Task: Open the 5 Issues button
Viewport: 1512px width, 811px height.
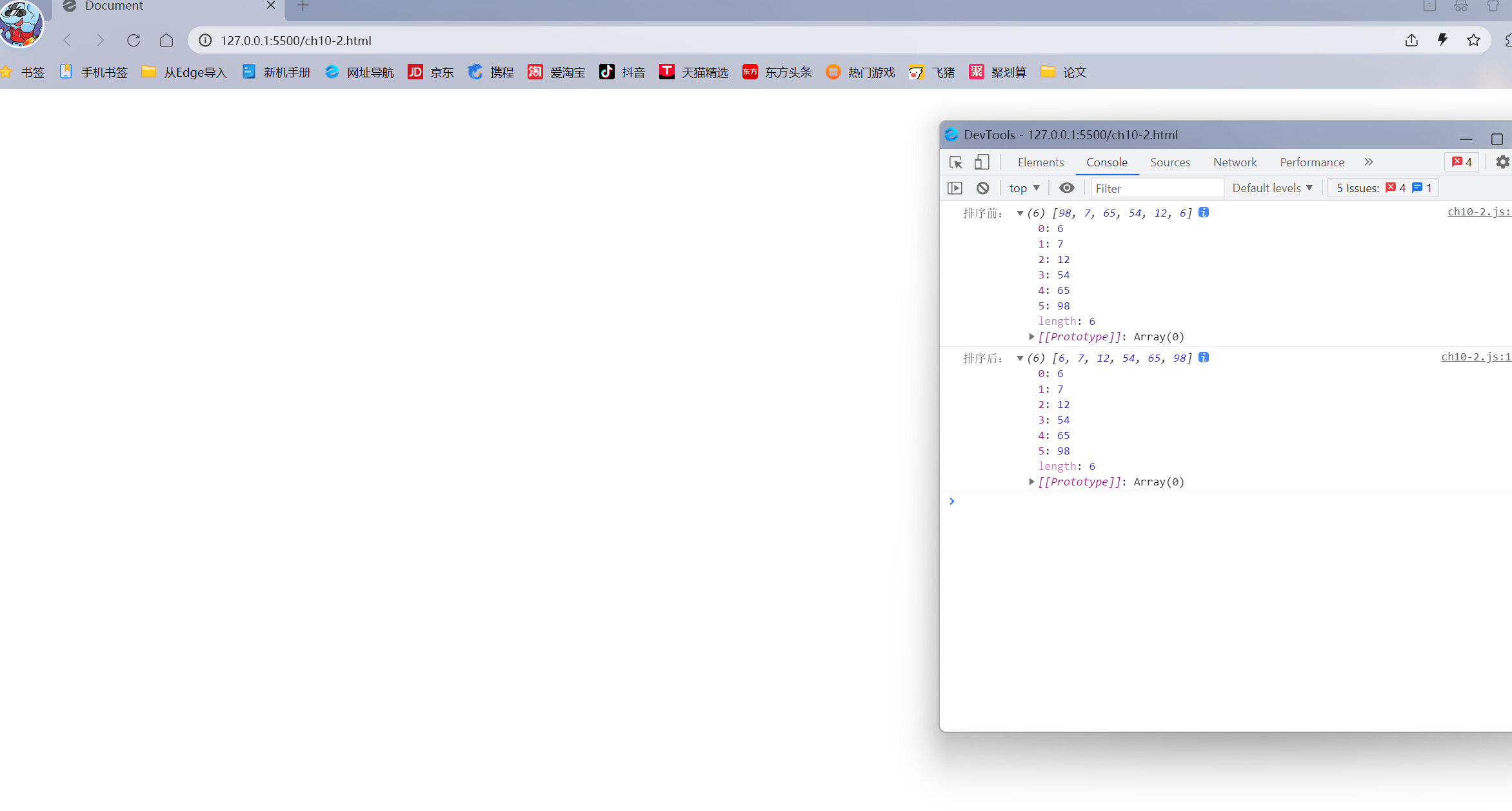Action: (x=1383, y=188)
